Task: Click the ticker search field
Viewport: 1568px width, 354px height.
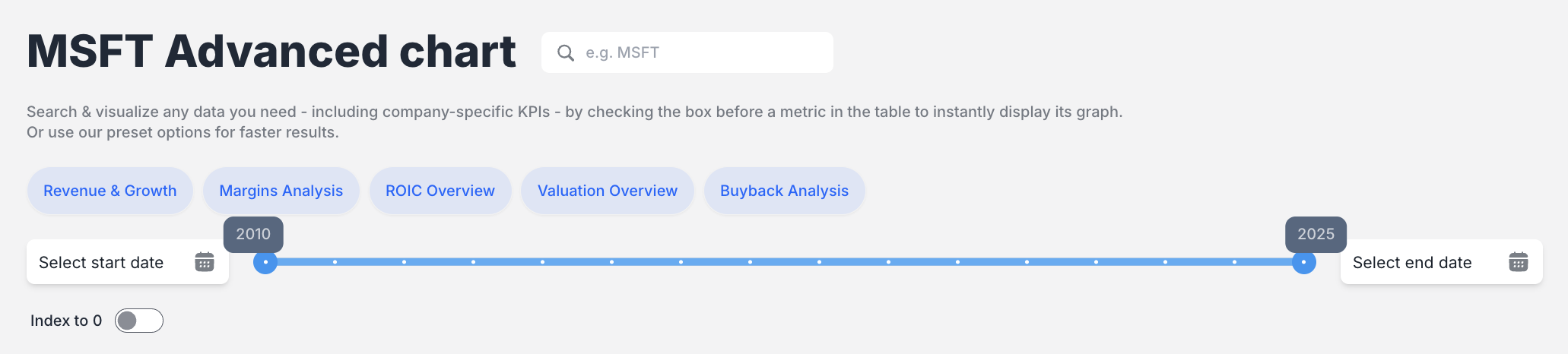Action: click(687, 52)
